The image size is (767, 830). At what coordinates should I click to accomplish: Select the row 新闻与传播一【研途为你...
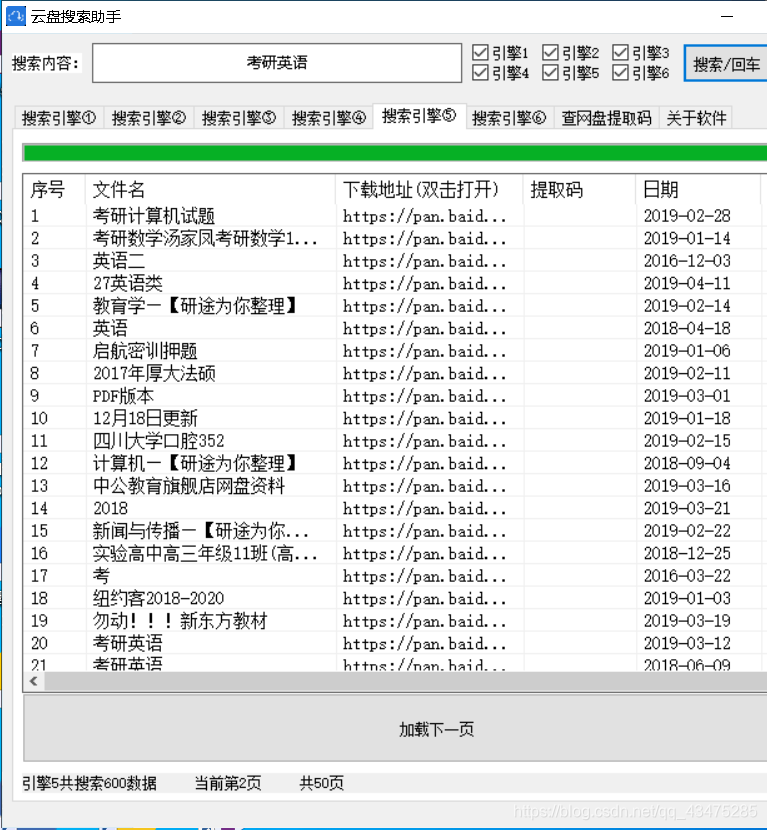pos(395,531)
